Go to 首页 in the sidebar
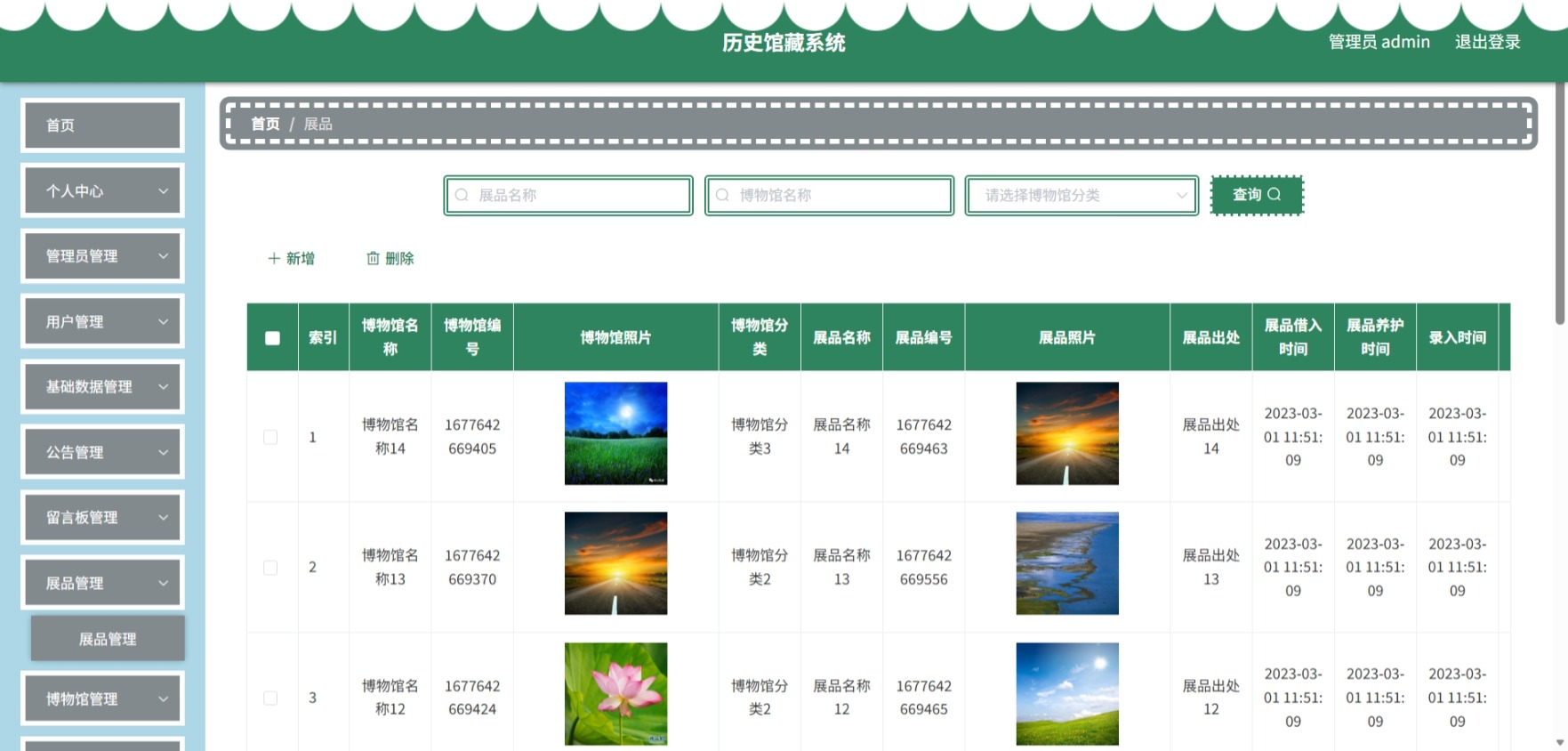Image resolution: width=1568 pixels, height=751 pixels. pyautogui.click(x=103, y=125)
